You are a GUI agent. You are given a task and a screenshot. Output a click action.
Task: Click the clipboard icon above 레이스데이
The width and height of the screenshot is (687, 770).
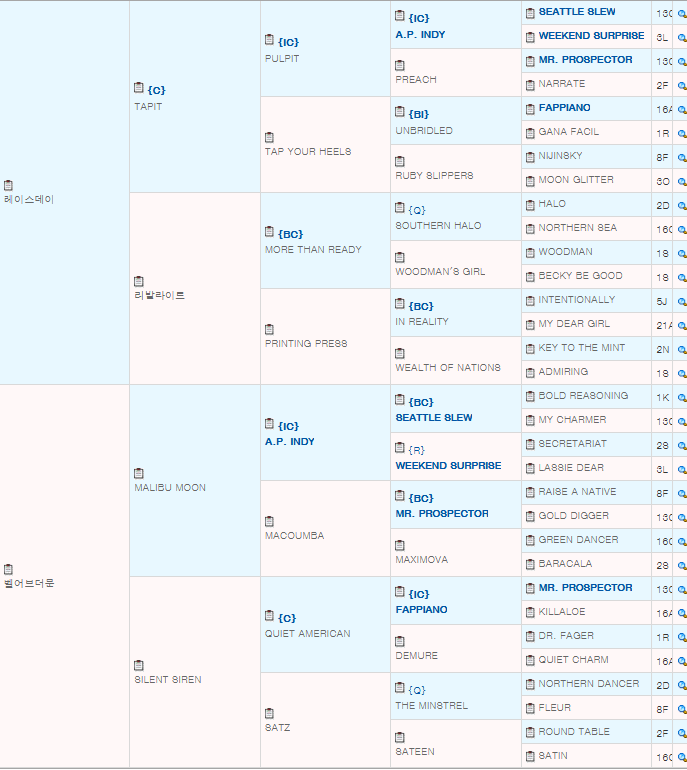pos(8,186)
